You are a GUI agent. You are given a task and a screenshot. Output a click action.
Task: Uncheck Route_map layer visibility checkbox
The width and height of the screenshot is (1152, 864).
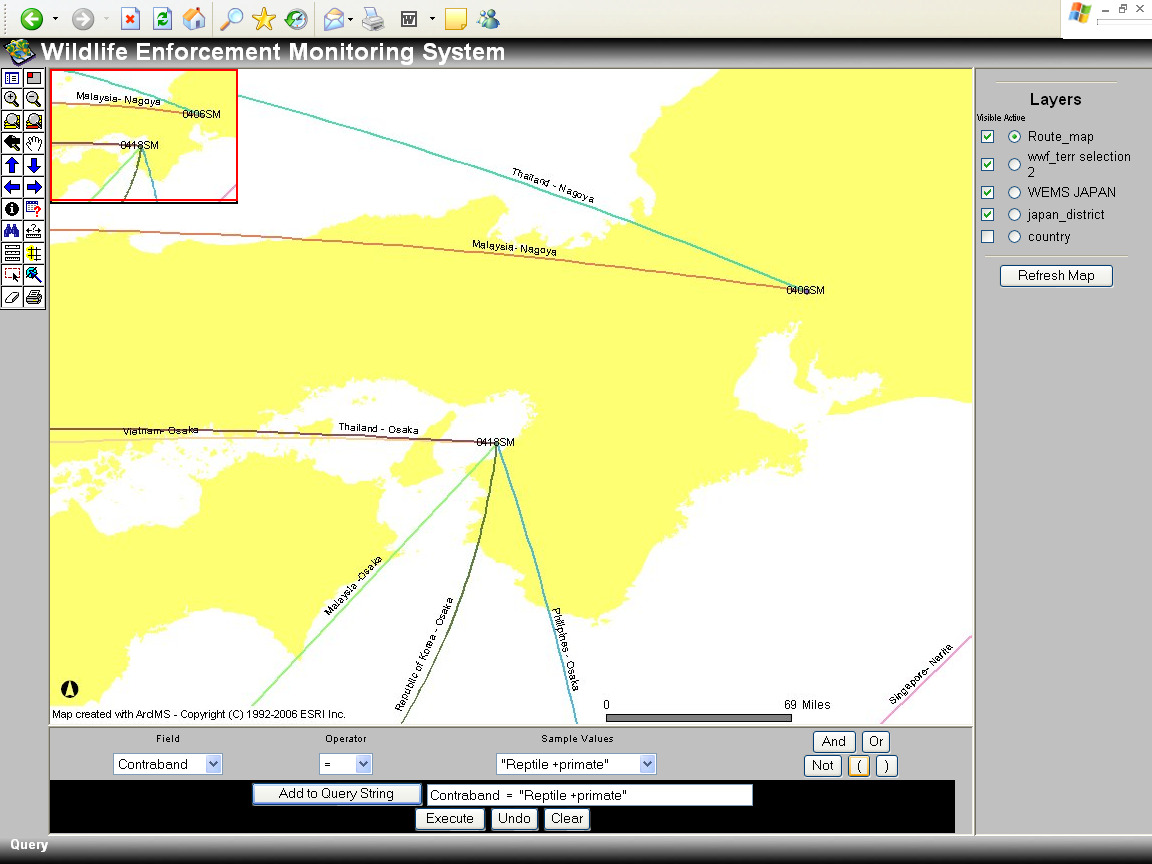pos(988,137)
